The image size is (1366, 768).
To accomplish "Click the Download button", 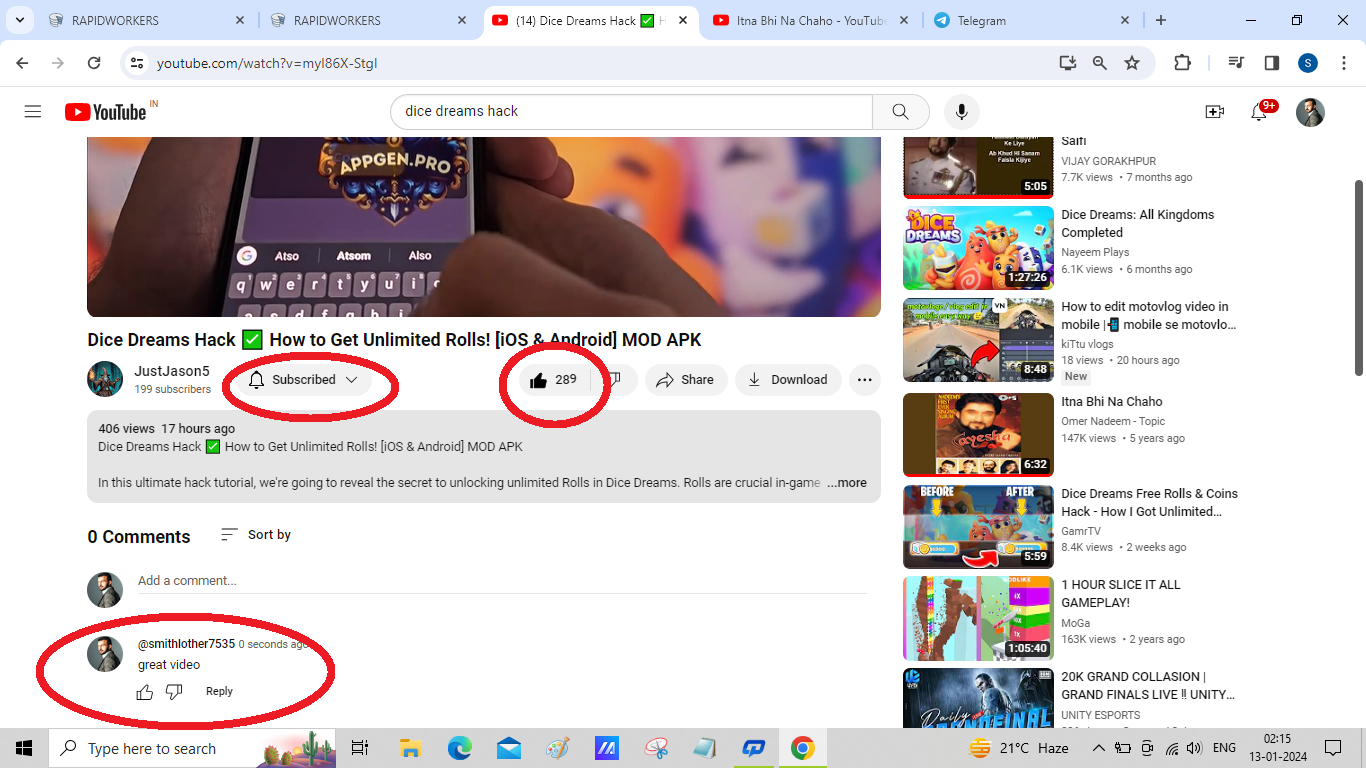I will [x=788, y=380].
